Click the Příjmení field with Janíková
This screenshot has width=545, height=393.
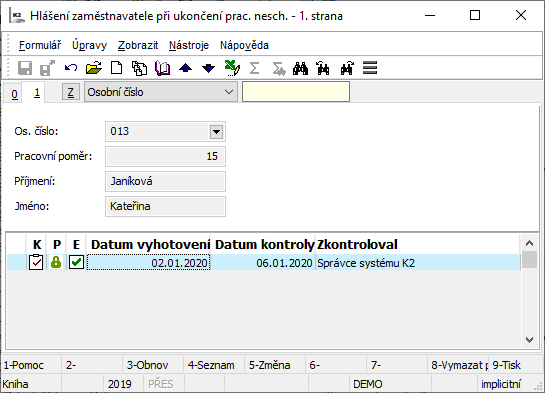click(x=165, y=181)
